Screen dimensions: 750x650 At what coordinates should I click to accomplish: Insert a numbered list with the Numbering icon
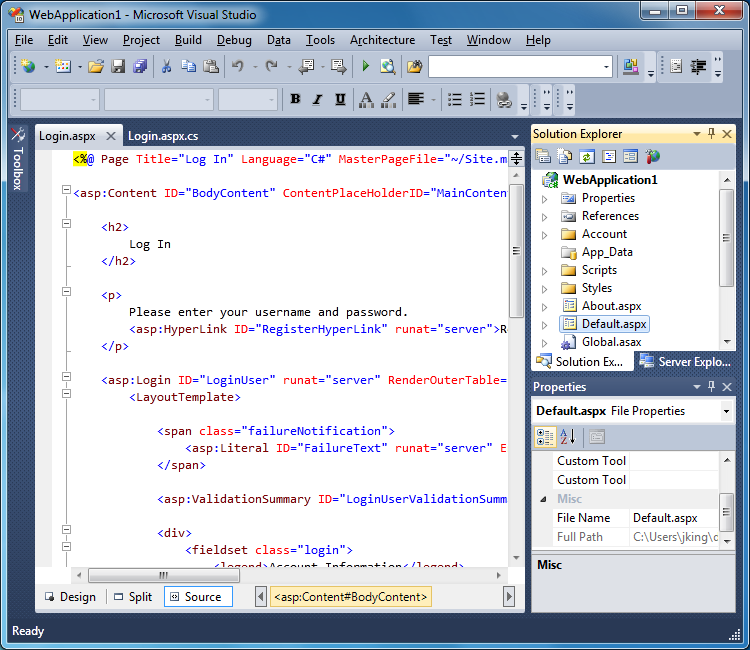pos(477,99)
